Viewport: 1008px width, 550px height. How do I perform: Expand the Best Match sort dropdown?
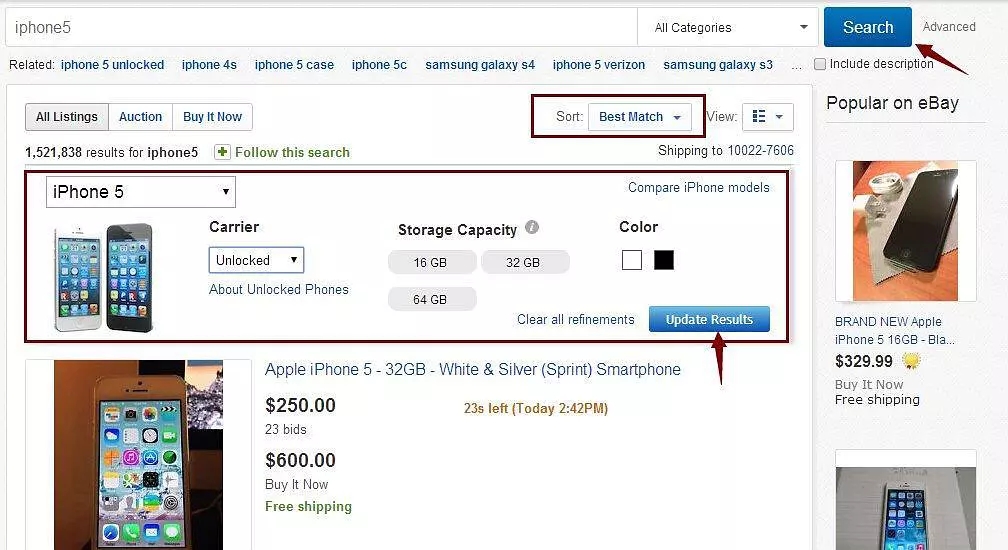click(x=639, y=117)
